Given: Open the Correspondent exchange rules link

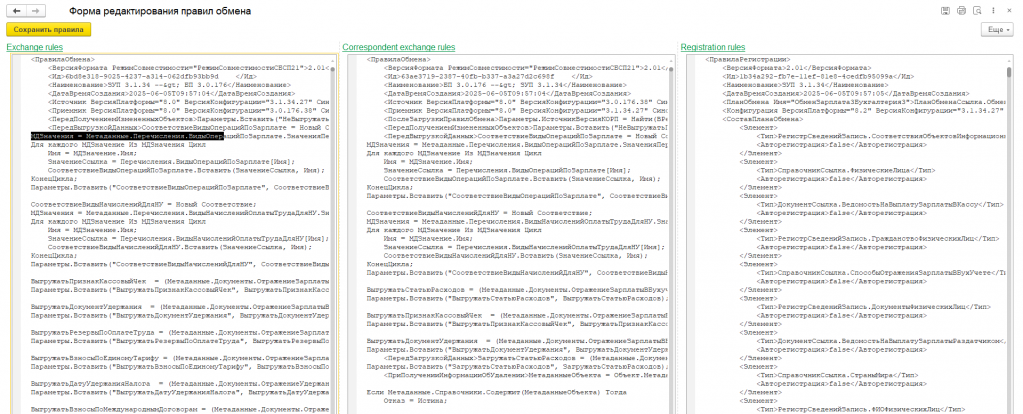Looking at the screenshot, I should click(x=399, y=48).
